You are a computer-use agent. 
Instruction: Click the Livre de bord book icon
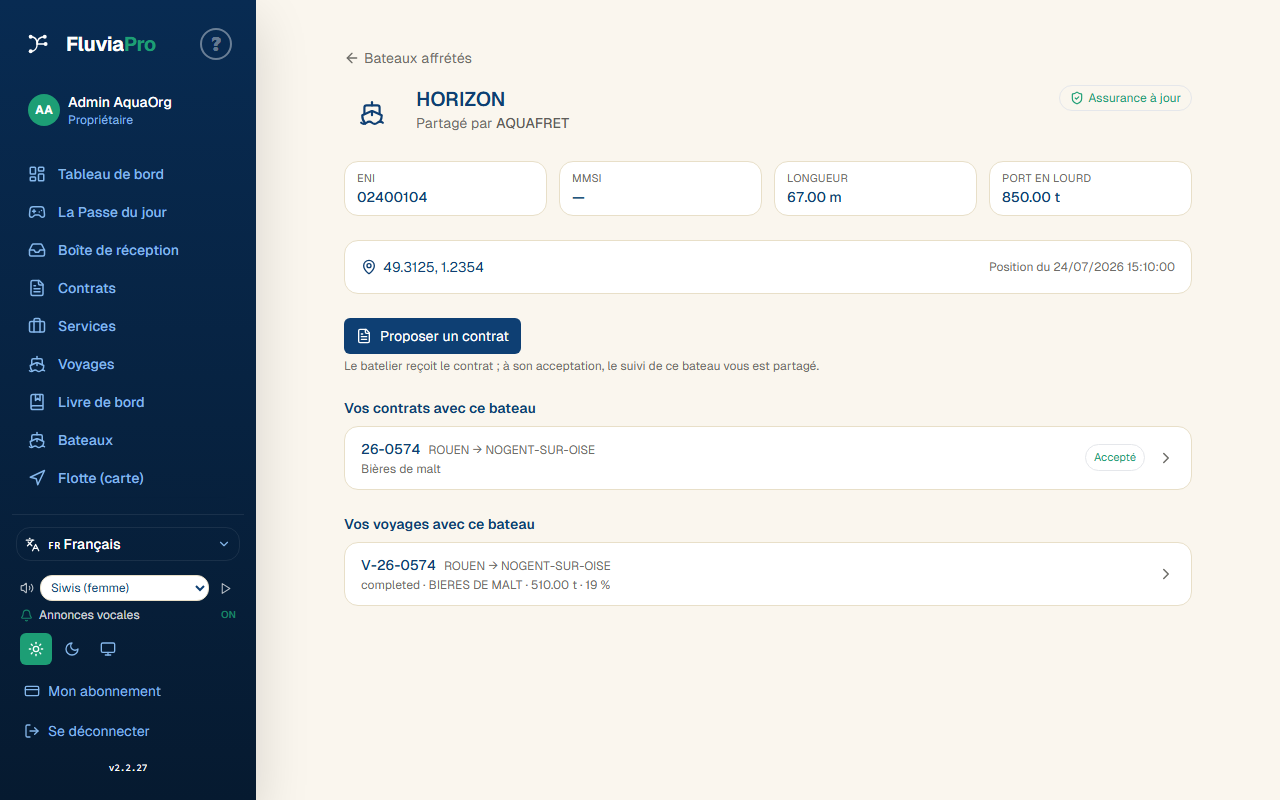click(x=37, y=402)
